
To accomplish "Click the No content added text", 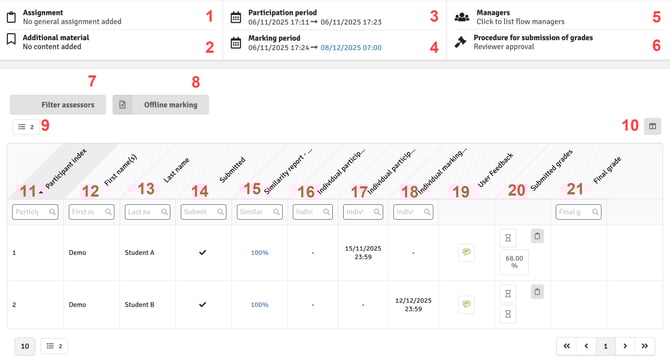I will pyautogui.click(x=52, y=47).
